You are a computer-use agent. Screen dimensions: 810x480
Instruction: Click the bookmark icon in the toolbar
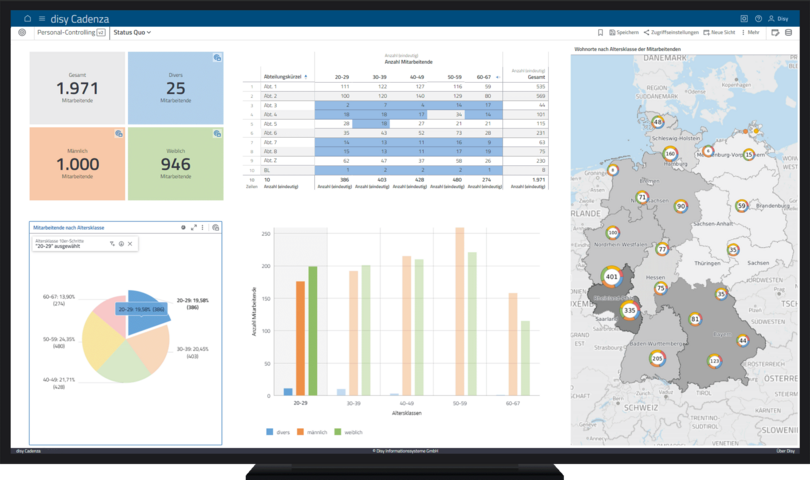[x=600, y=33]
